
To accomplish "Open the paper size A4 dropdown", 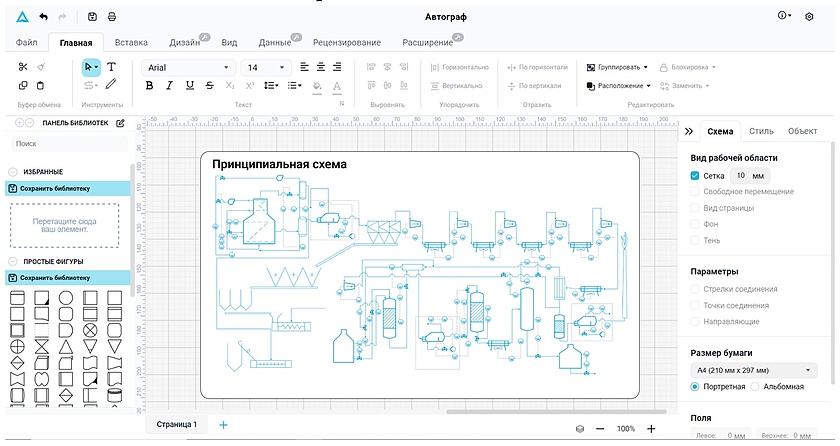I will coord(753,370).
